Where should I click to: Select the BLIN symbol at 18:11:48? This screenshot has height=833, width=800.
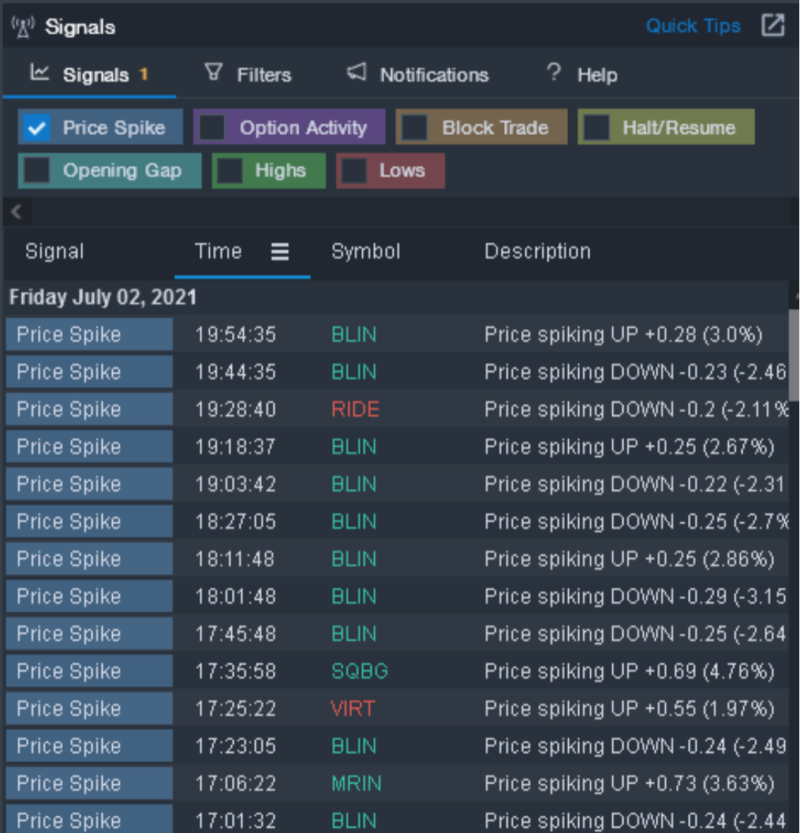pos(354,559)
